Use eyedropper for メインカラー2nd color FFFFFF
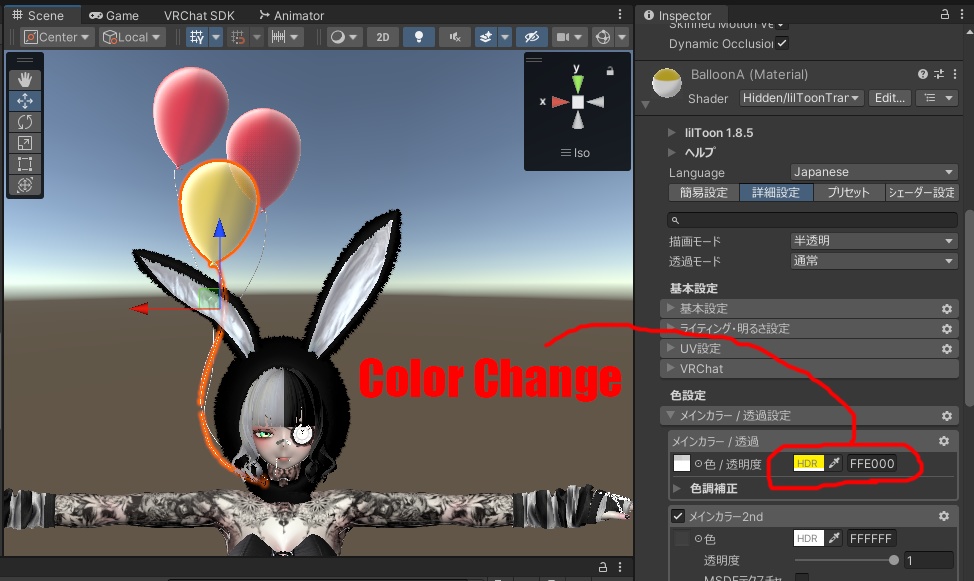The height and width of the screenshot is (581, 974). [834, 538]
